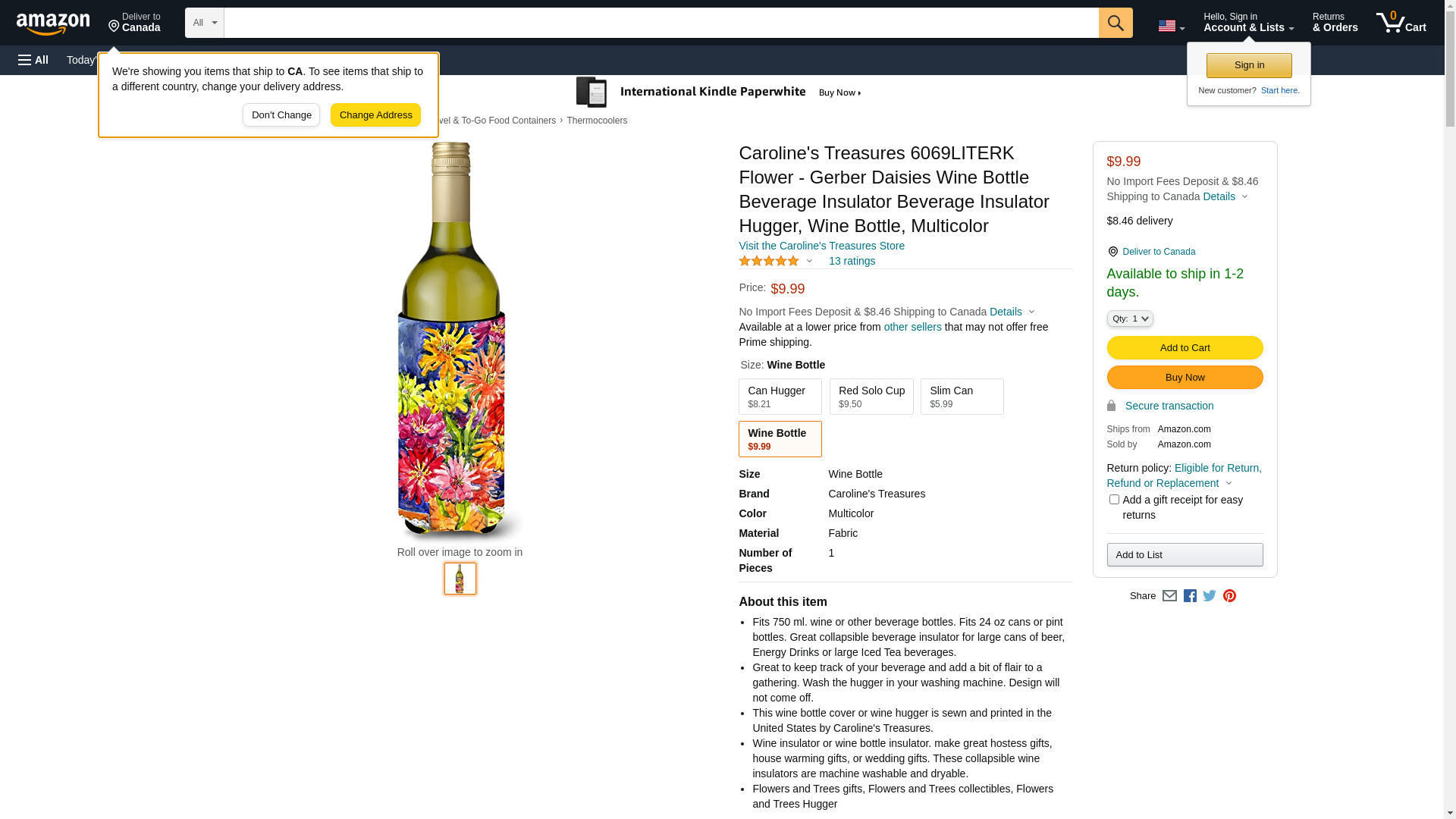
Task: Check the gift receipt checkbox
Action: pyautogui.click(x=1114, y=500)
